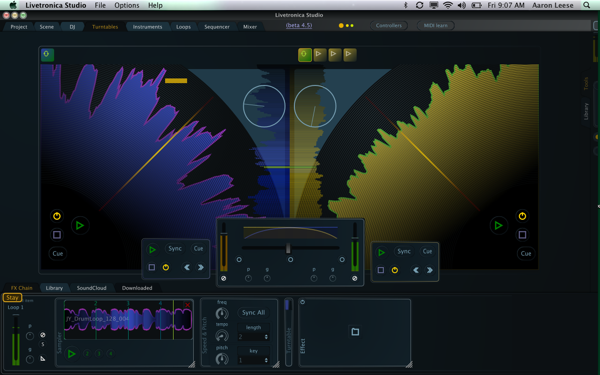Image resolution: width=600 pixels, height=375 pixels.
Task: Select the highlighted first scene button at top center
Action: (305, 55)
